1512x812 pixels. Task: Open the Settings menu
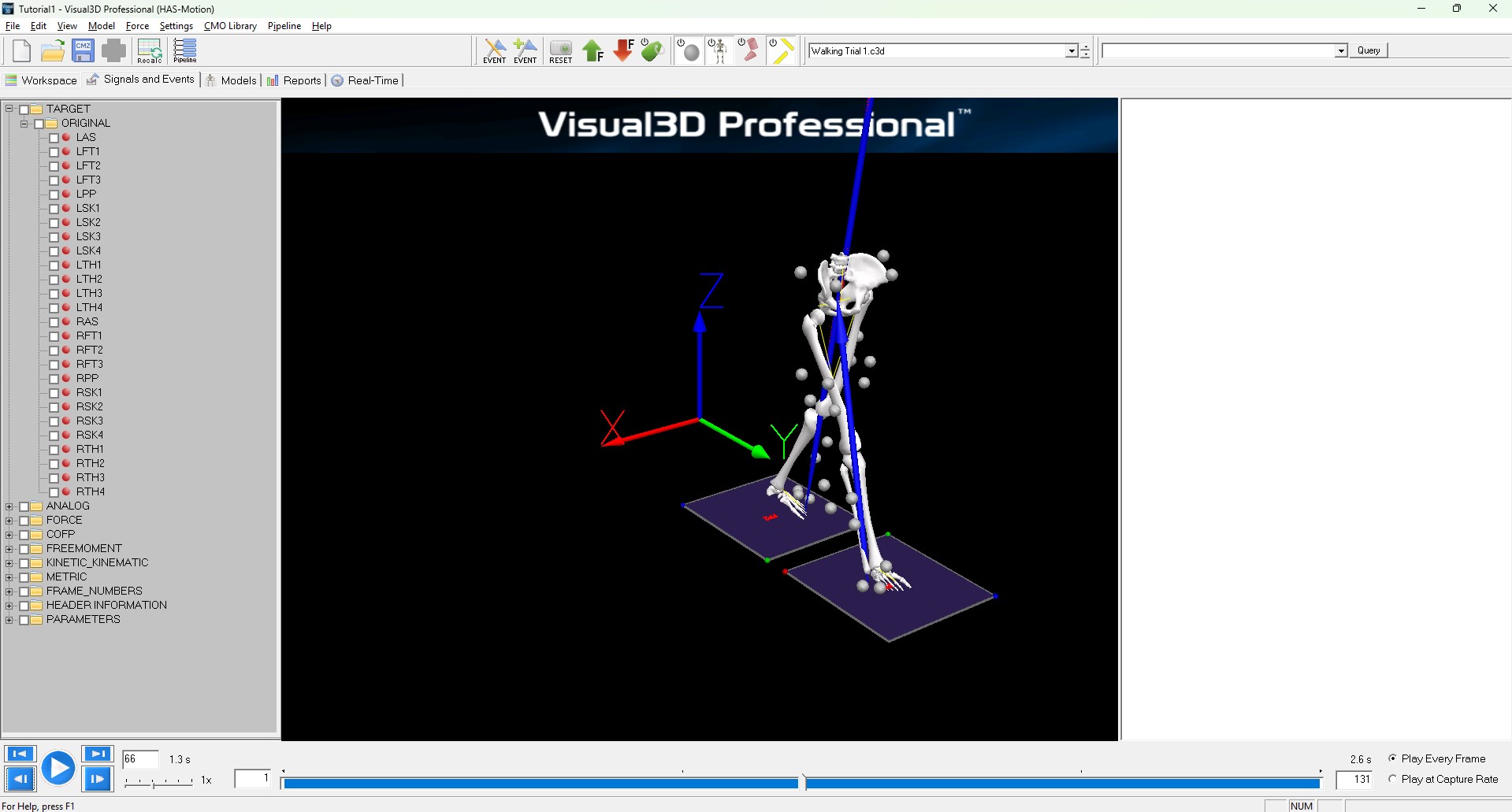176,26
